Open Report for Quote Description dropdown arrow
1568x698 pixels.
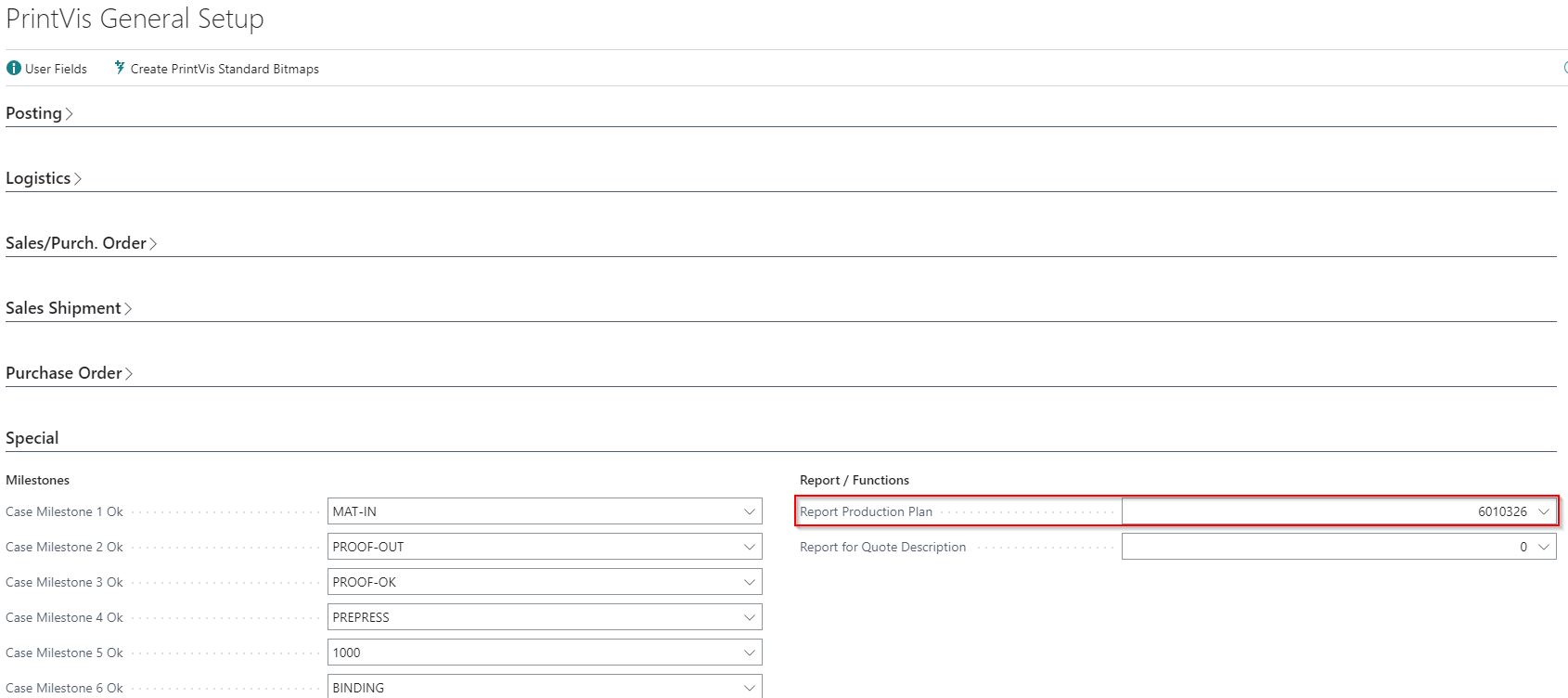pyautogui.click(x=1544, y=547)
